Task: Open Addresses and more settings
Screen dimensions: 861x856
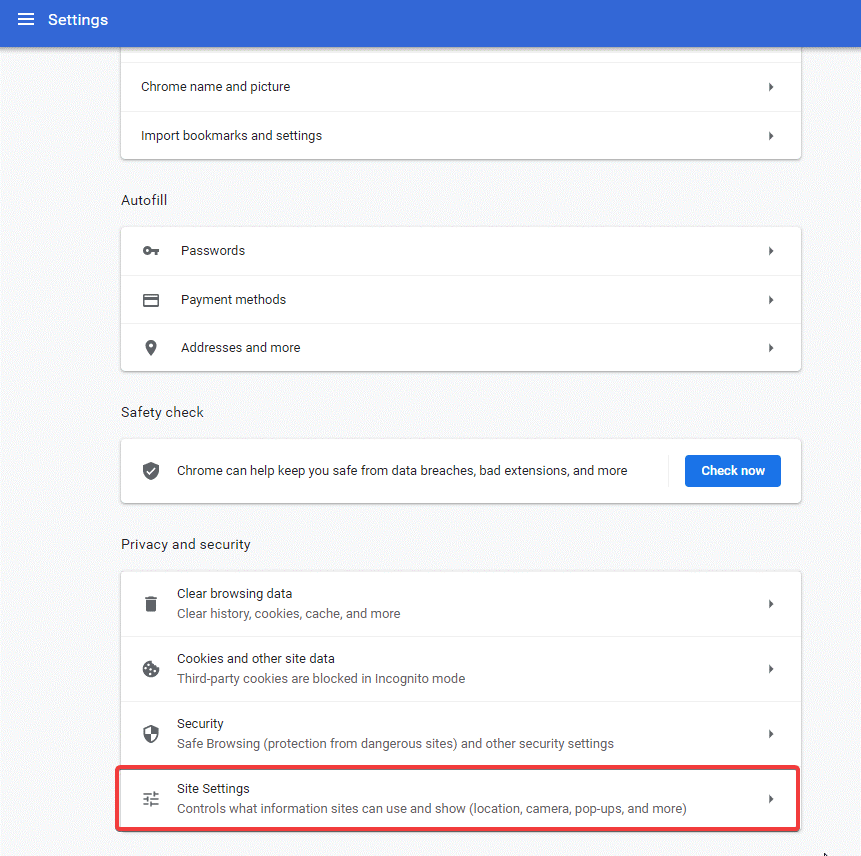Action: point(460,347)
